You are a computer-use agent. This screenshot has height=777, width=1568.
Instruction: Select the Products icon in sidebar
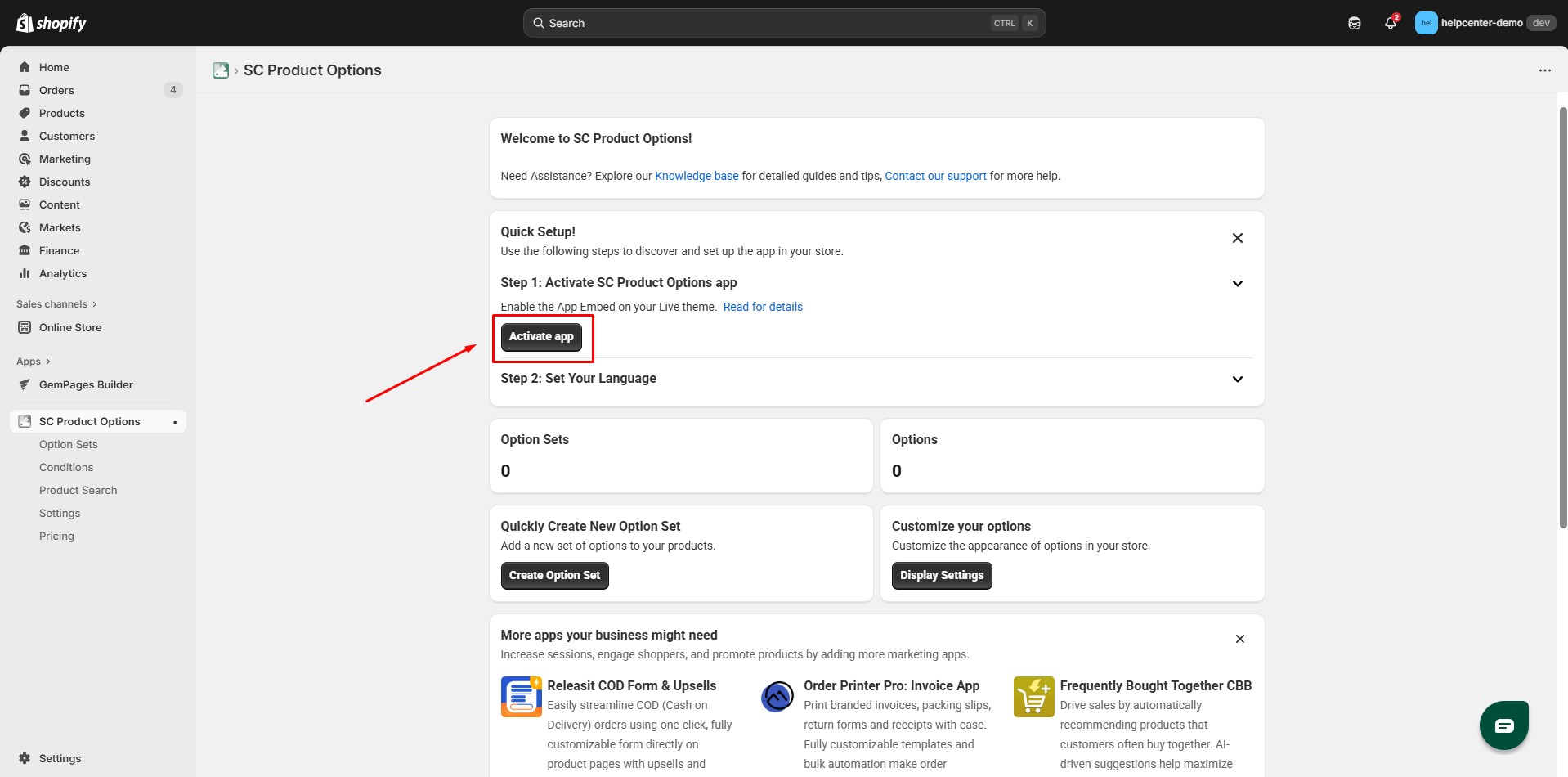point(25,113)
